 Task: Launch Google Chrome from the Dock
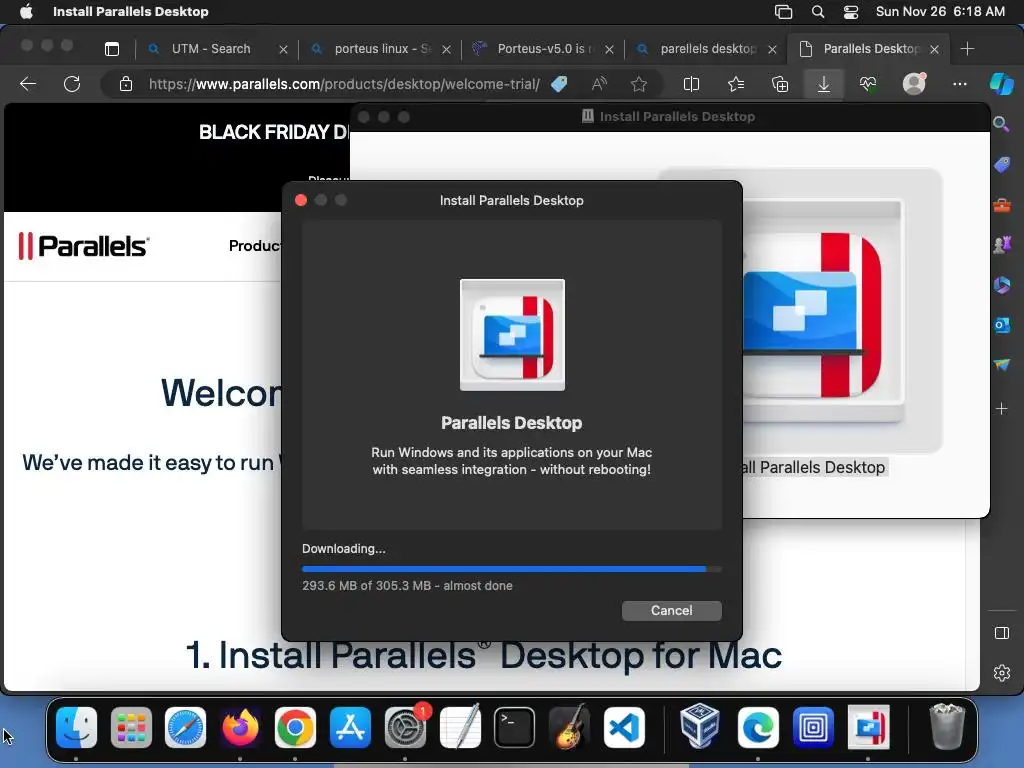point(295,728)
